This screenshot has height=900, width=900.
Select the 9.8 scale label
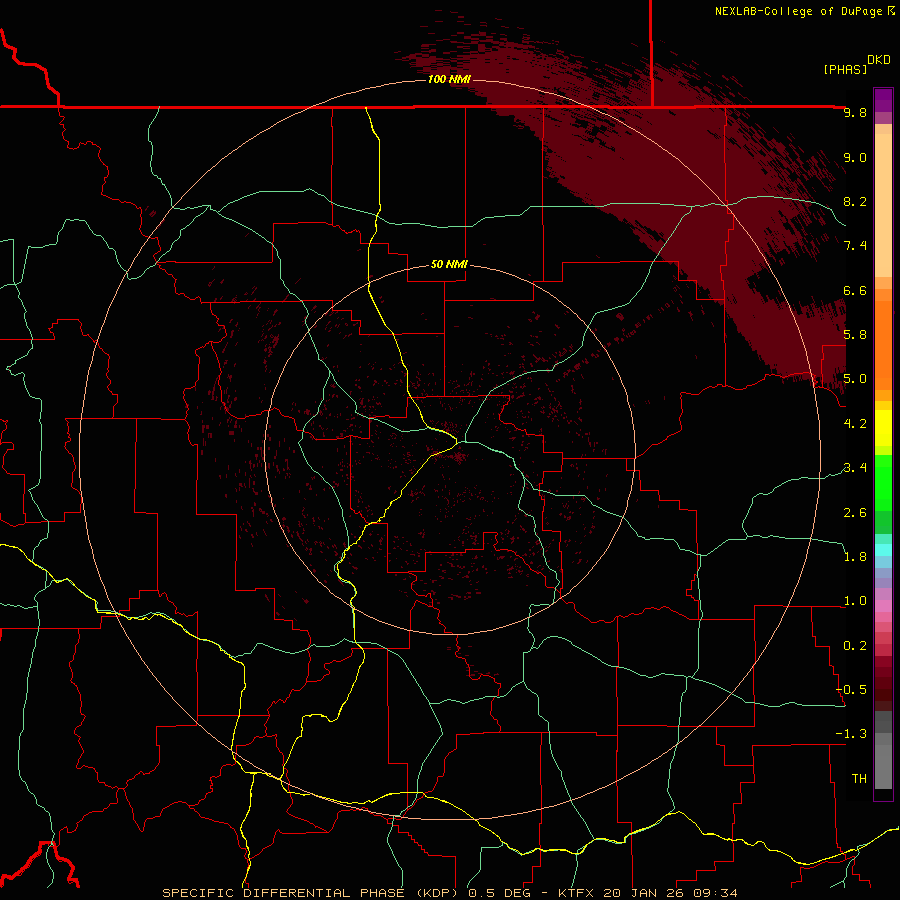point(855,112)
